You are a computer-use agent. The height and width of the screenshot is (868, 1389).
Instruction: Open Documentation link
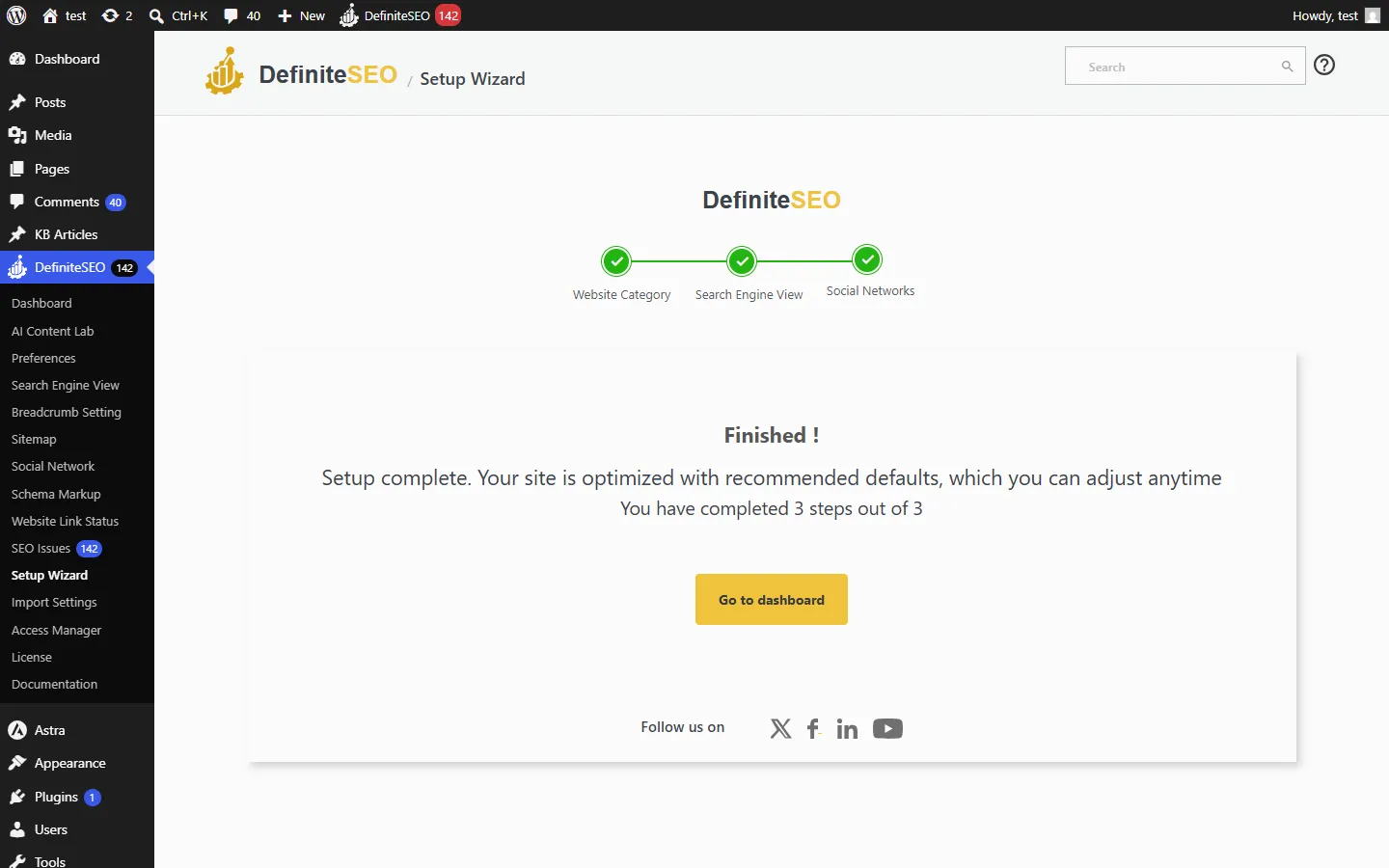54,684
